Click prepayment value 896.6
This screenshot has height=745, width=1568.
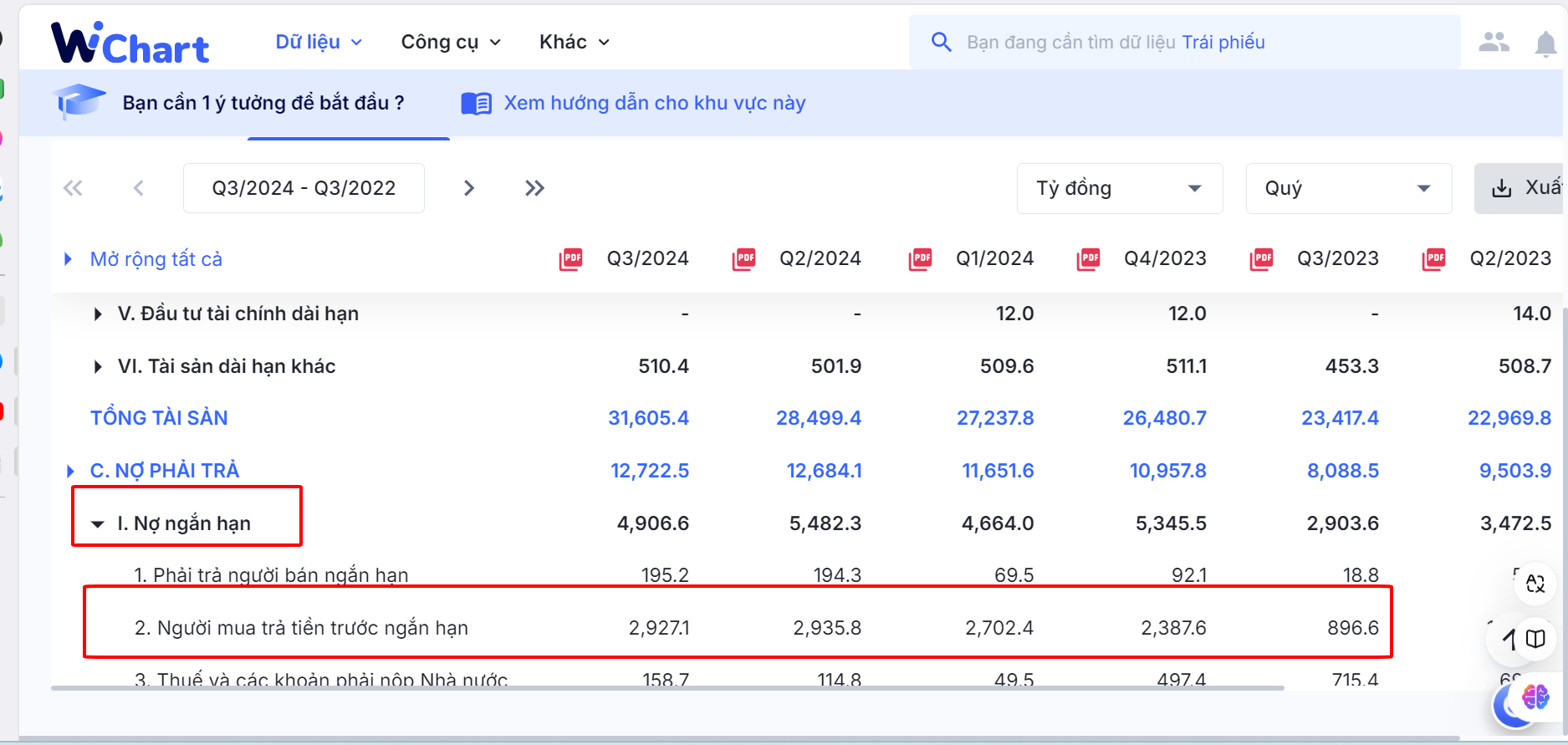(1353, 628)
